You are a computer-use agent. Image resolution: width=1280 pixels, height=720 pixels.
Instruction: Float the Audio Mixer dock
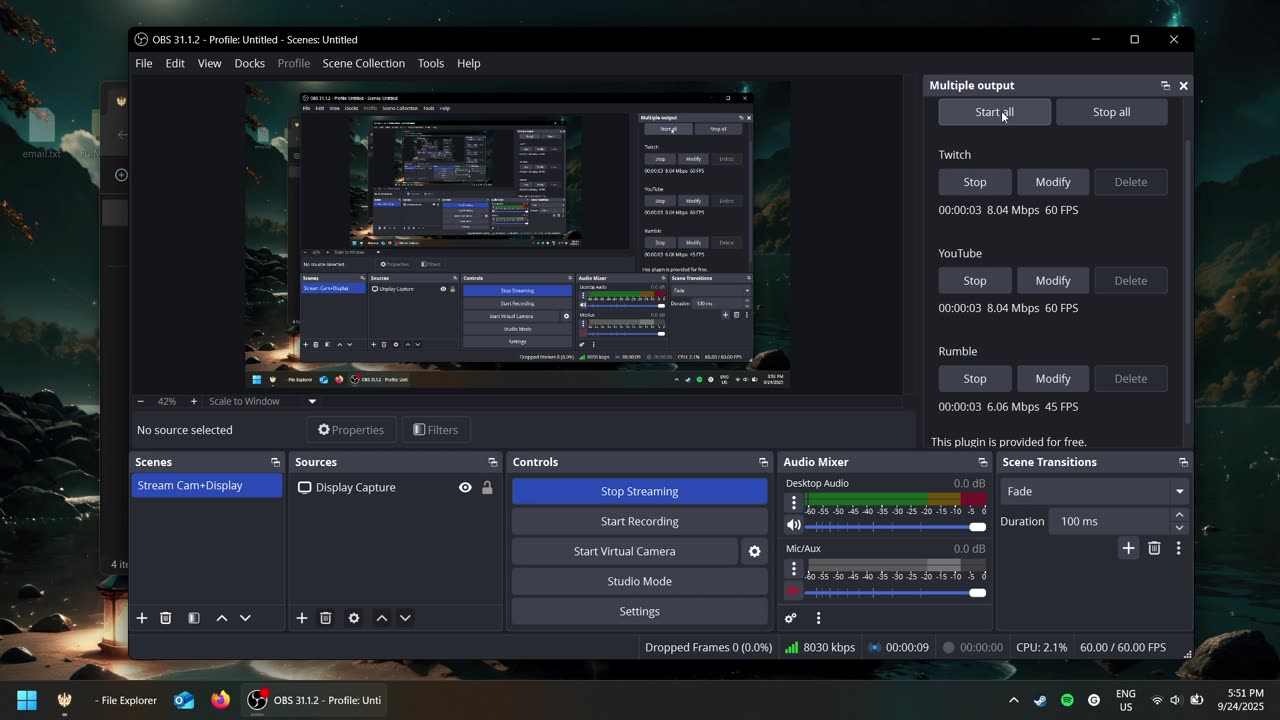(x=982, y=462)
